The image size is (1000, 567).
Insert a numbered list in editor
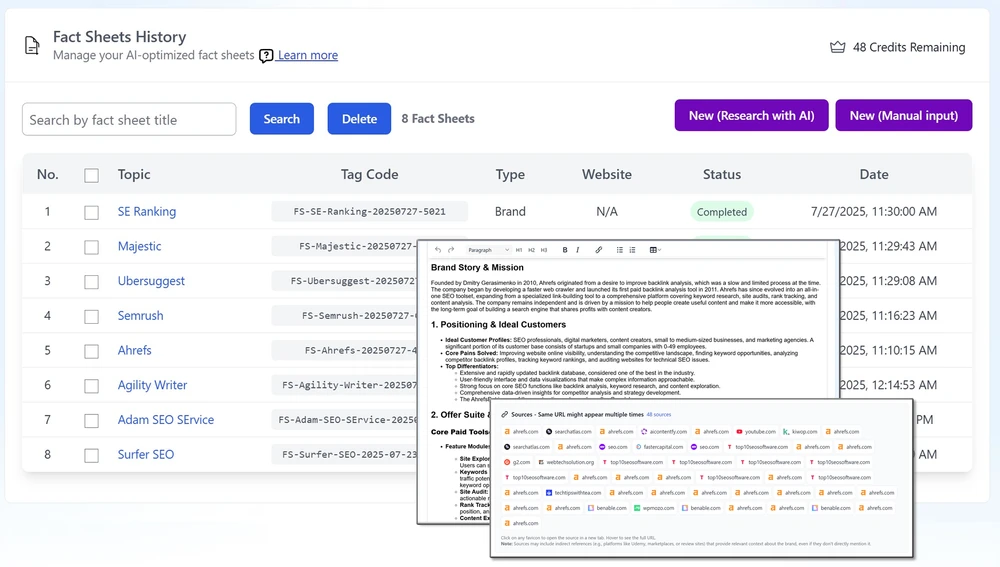click(632, 250)
